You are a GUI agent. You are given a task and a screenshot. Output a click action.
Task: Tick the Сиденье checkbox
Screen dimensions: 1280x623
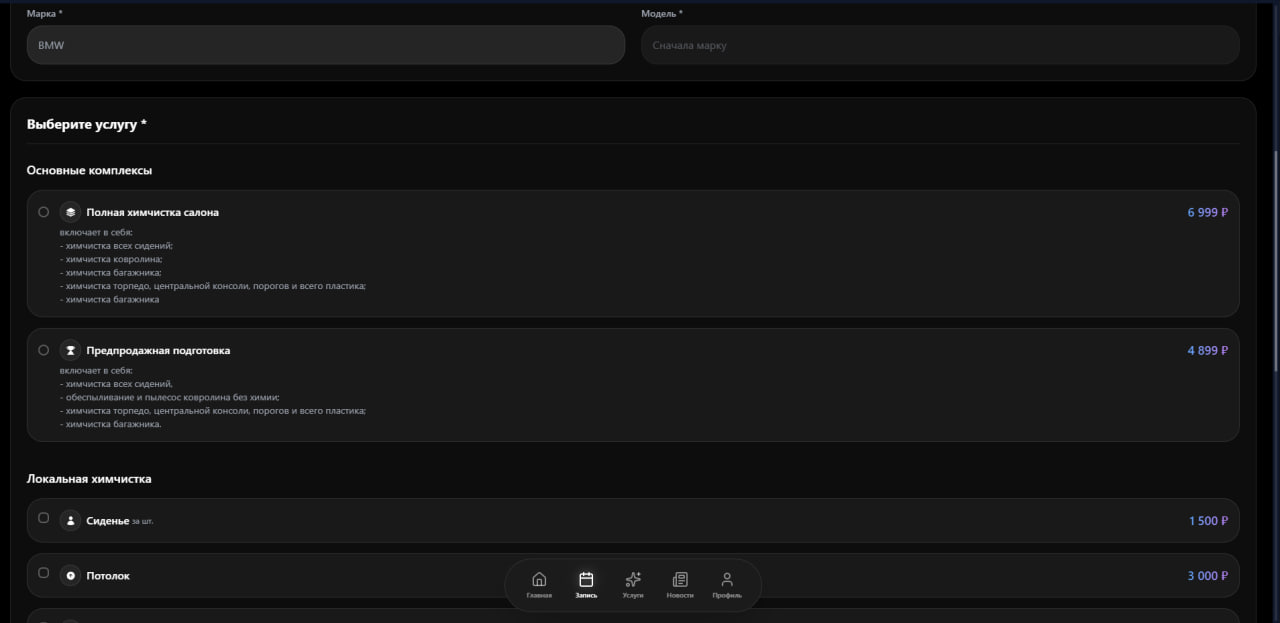tap(43, 518)
